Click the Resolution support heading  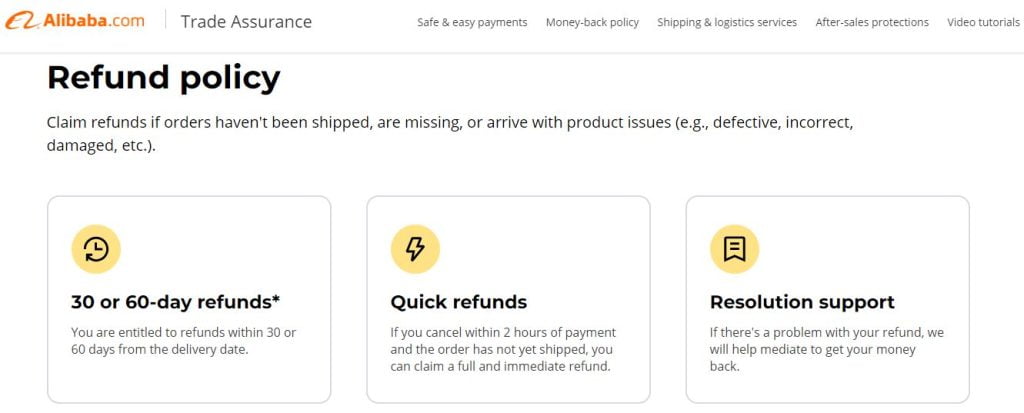pos(802,302)
